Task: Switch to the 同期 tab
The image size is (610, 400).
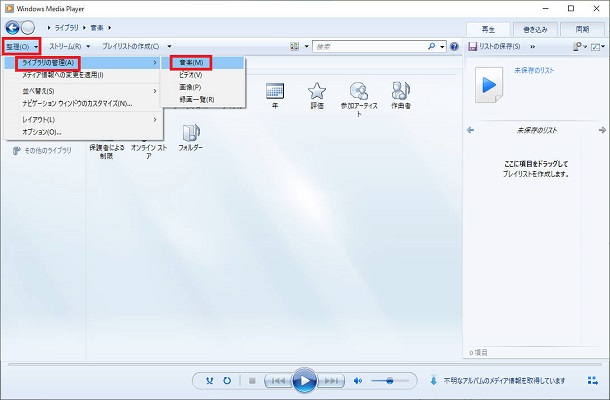Action: (x=582, y=29)
